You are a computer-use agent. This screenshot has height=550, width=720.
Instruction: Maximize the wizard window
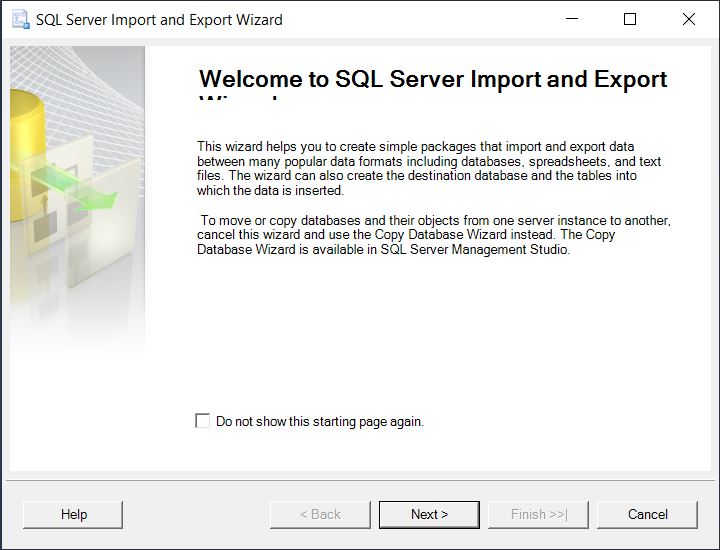point(630,19)
